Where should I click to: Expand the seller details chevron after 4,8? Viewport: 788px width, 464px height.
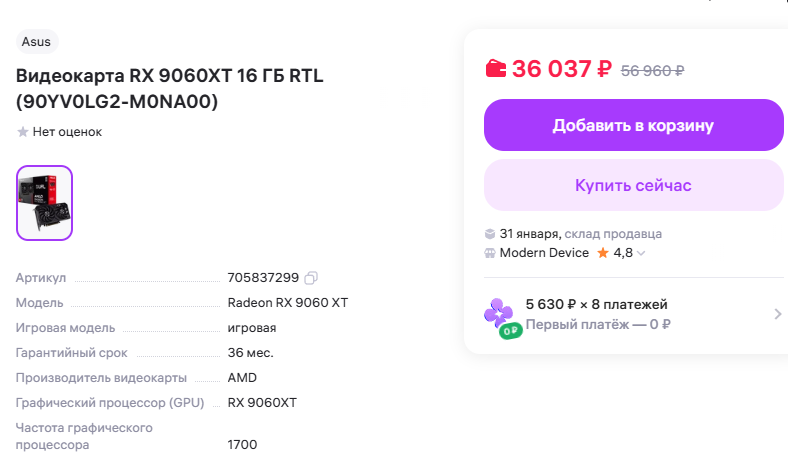pyautogui.click(x=641, y=253)
